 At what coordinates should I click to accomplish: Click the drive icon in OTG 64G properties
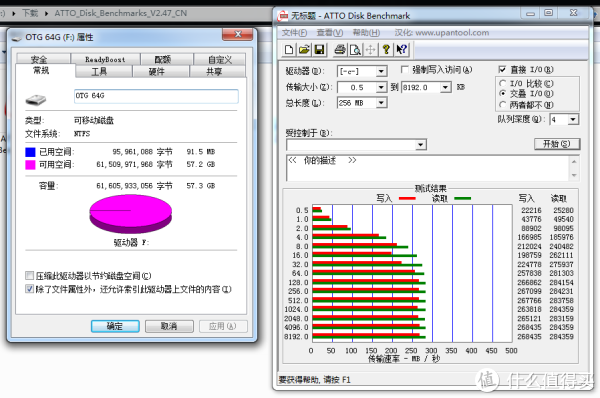click(x=36, y=100)
